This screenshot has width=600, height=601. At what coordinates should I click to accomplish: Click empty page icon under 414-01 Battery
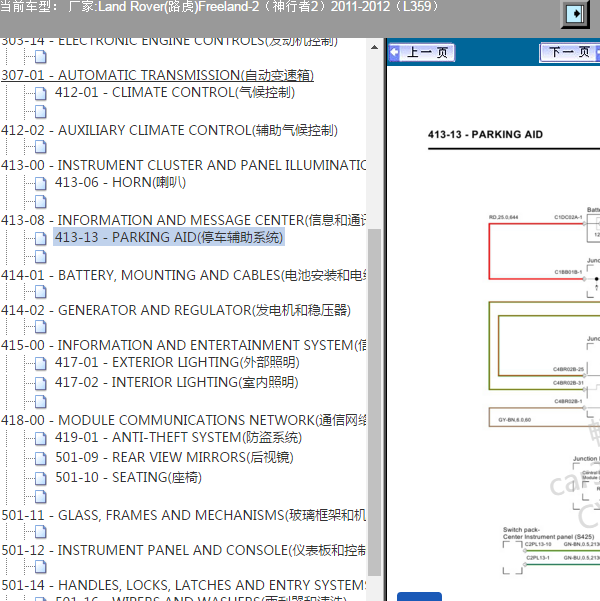coord(41,292)
